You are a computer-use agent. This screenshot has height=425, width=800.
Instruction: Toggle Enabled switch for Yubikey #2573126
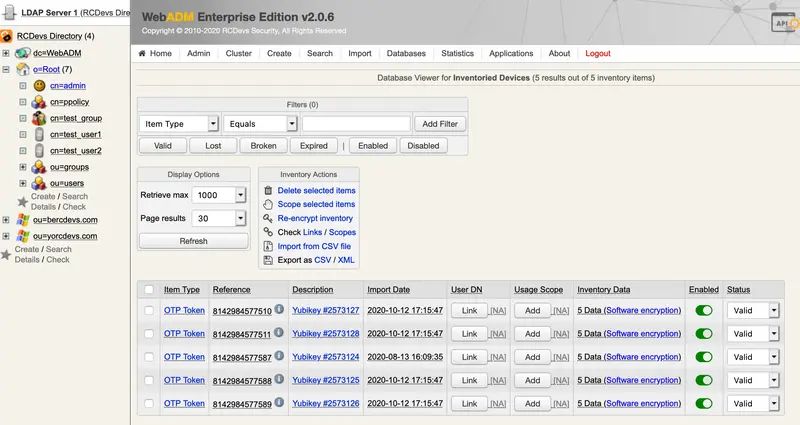(x=704, y=404)
